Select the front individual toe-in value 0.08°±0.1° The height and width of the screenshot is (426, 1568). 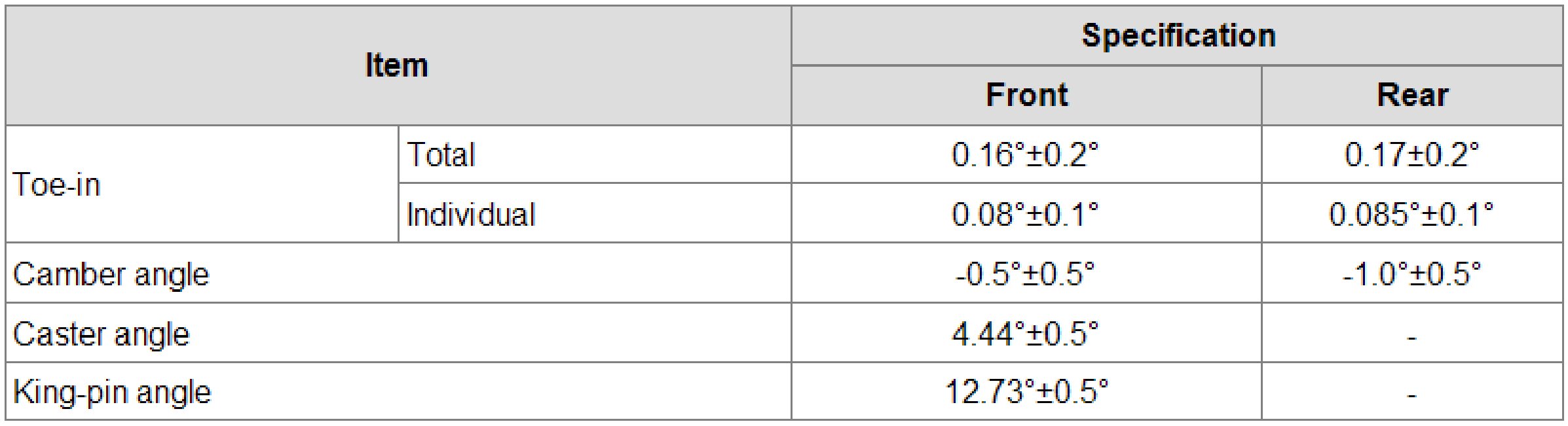tap(1025, 214)
